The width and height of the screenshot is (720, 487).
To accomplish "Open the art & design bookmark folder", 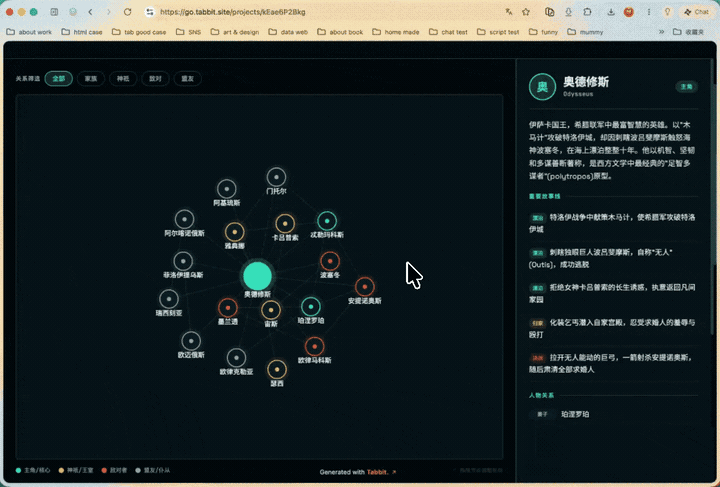I will 235,32.
